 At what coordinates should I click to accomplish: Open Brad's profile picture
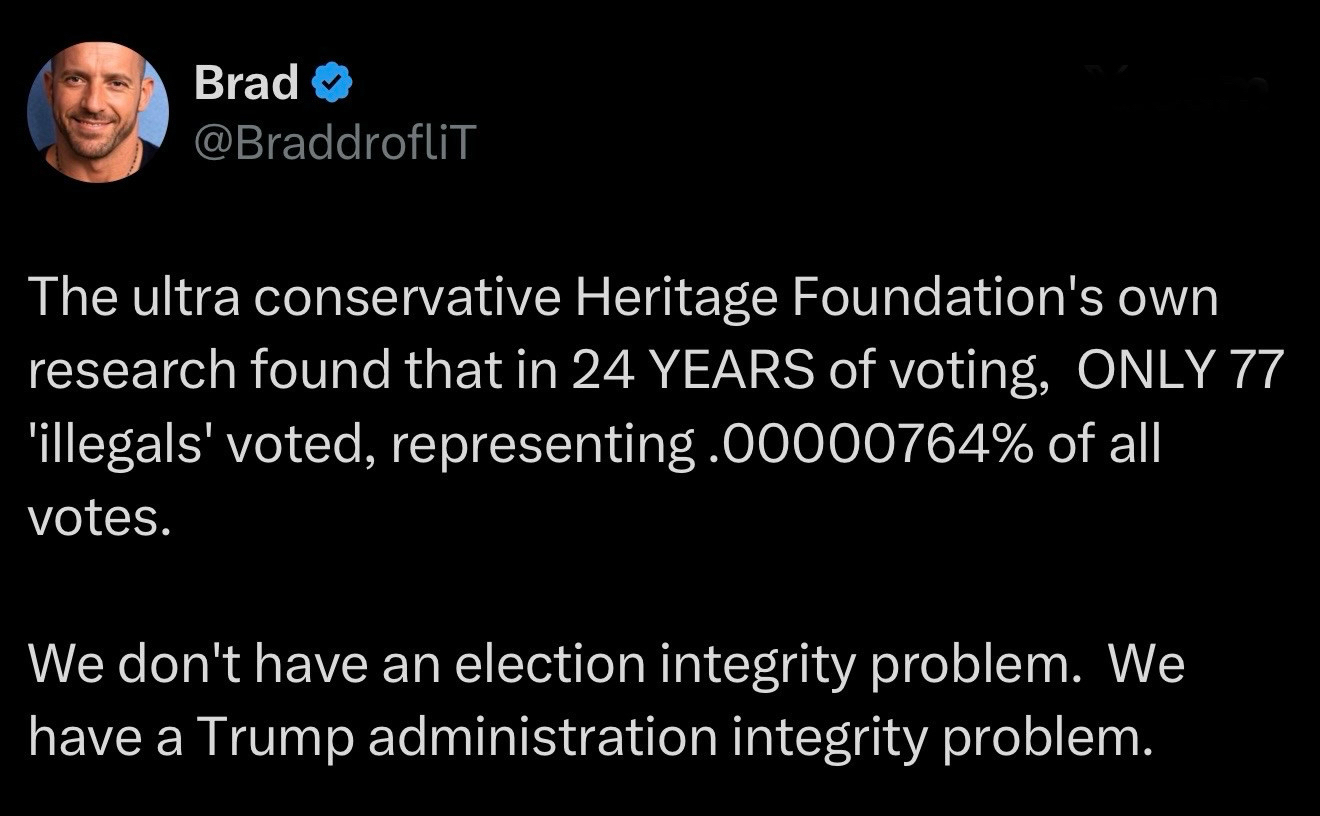(98, 112)
